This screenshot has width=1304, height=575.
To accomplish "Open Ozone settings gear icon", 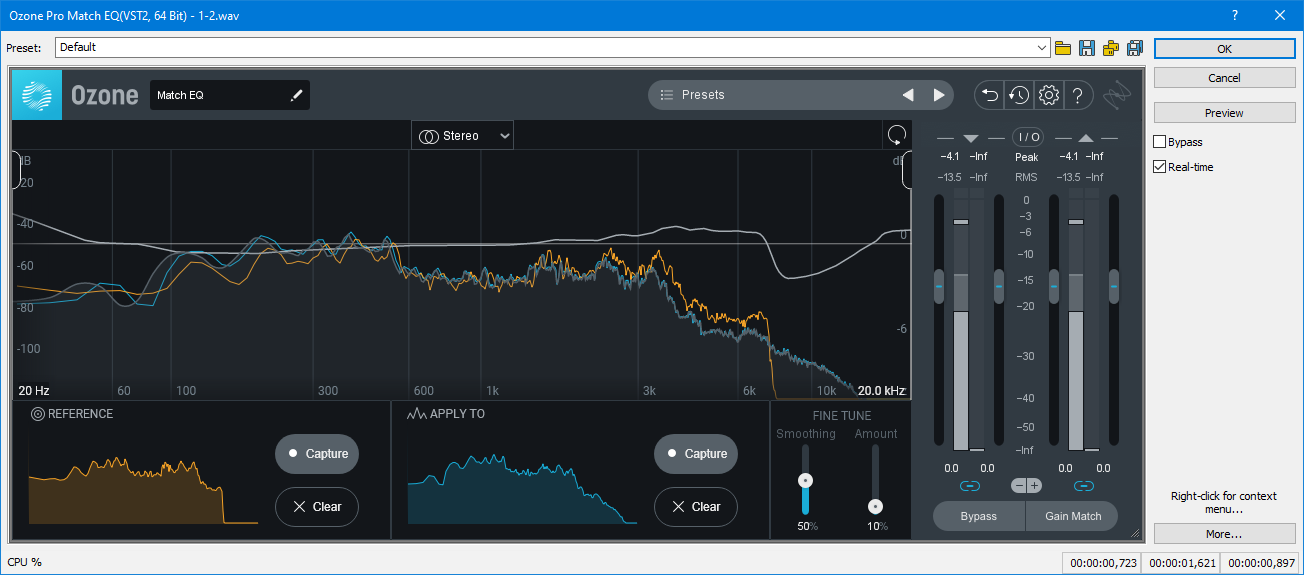I will (x=1048, y=95).
